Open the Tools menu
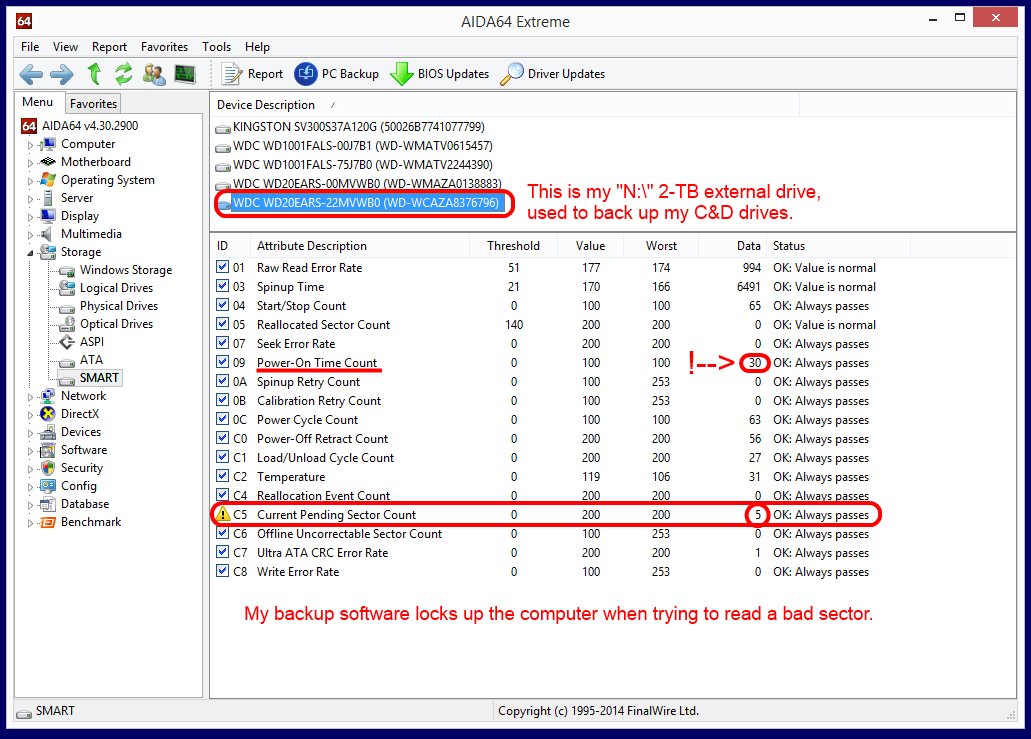This screenshot has height=739, width=1031. click(216, 47)
